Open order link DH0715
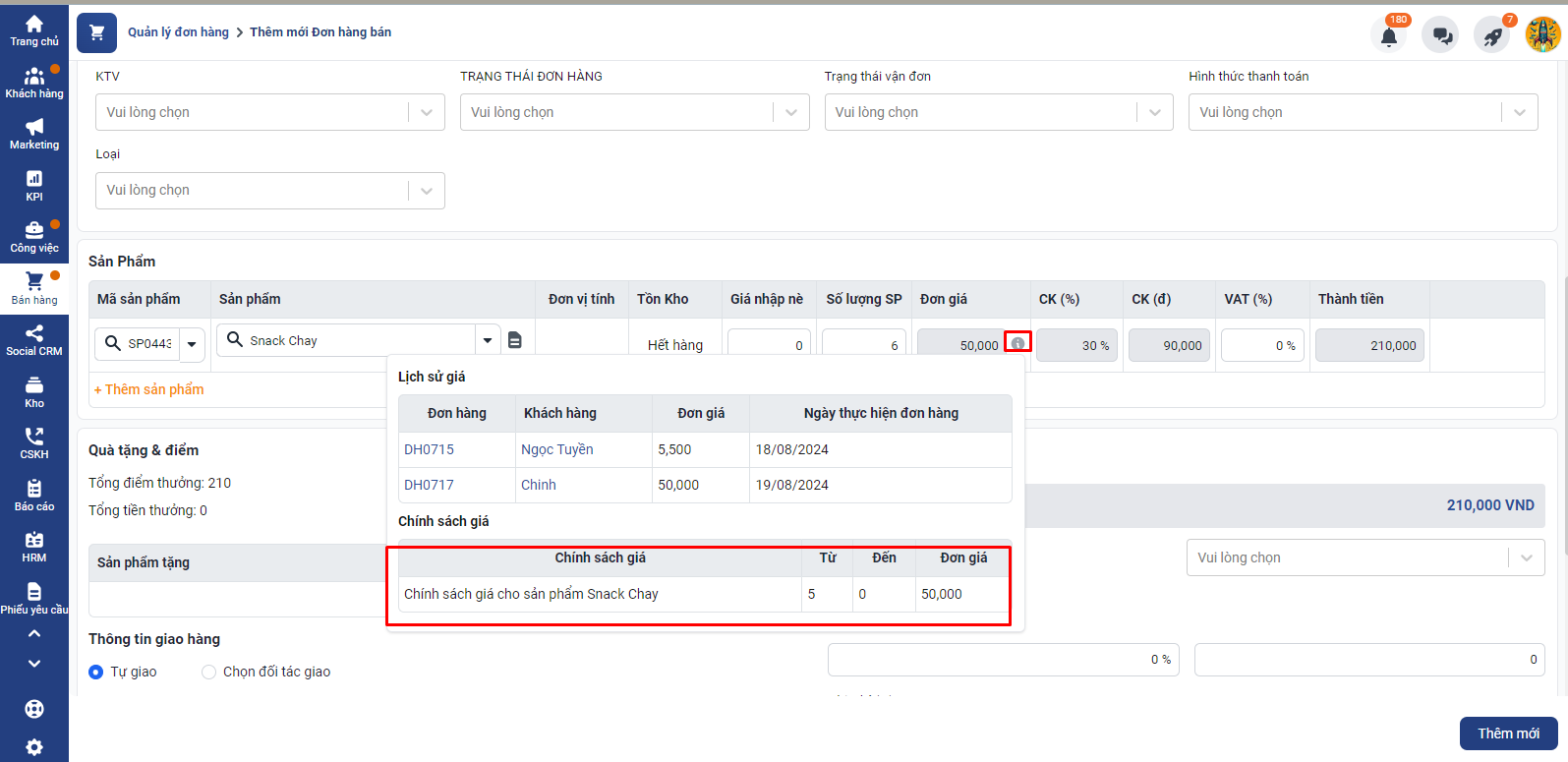1568x762 pixels. coord(429,449)
